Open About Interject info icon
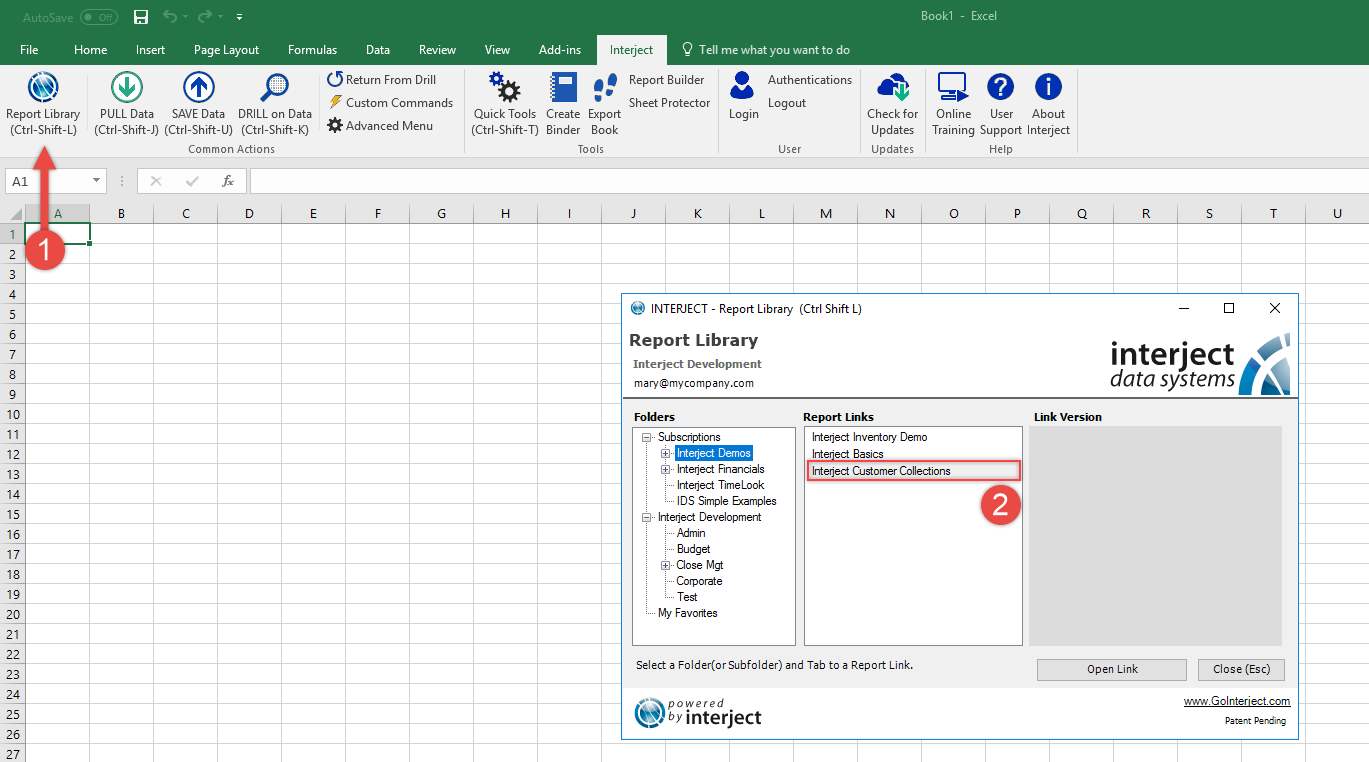The height and width of the screenshot is (762, 1369). coord(1048,87)
